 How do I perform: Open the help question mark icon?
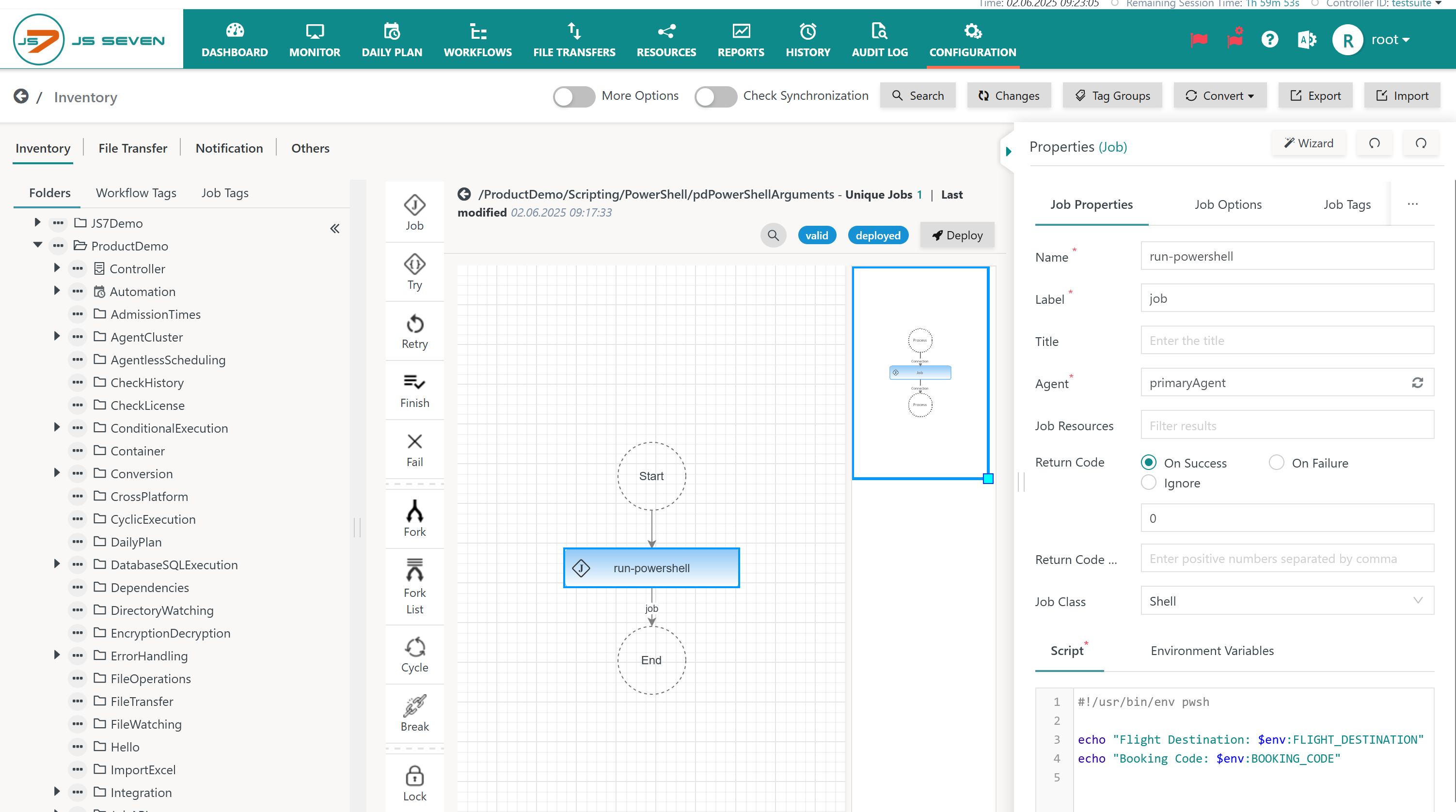point(1269,40)
